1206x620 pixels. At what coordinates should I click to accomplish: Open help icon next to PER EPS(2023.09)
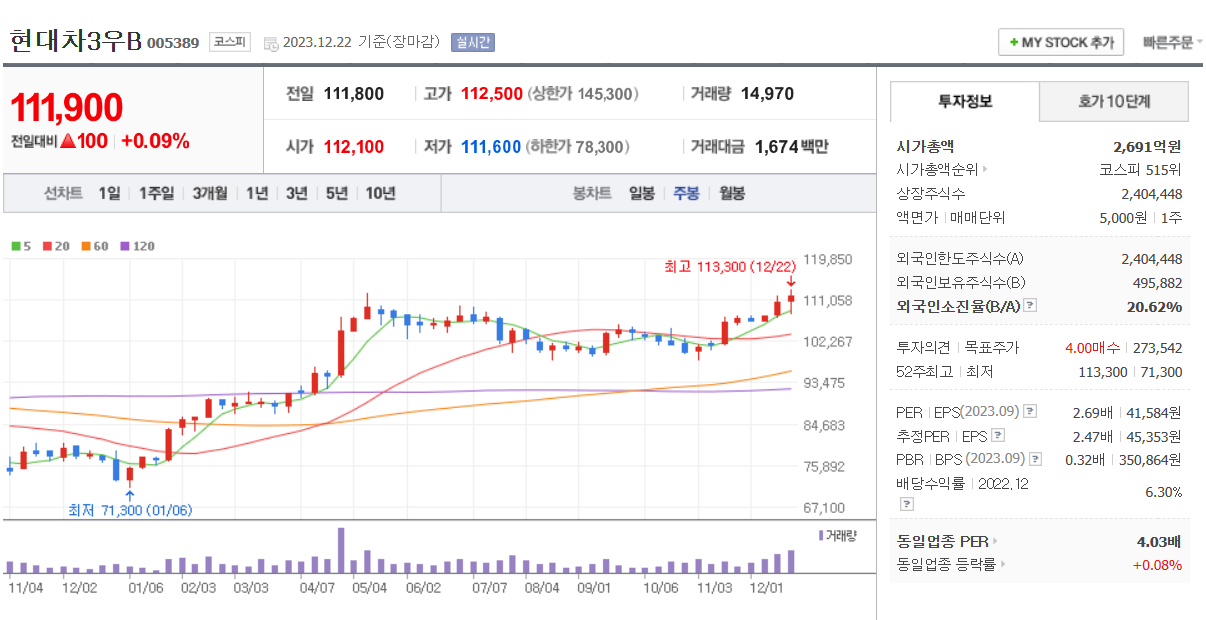(1030, 411)
